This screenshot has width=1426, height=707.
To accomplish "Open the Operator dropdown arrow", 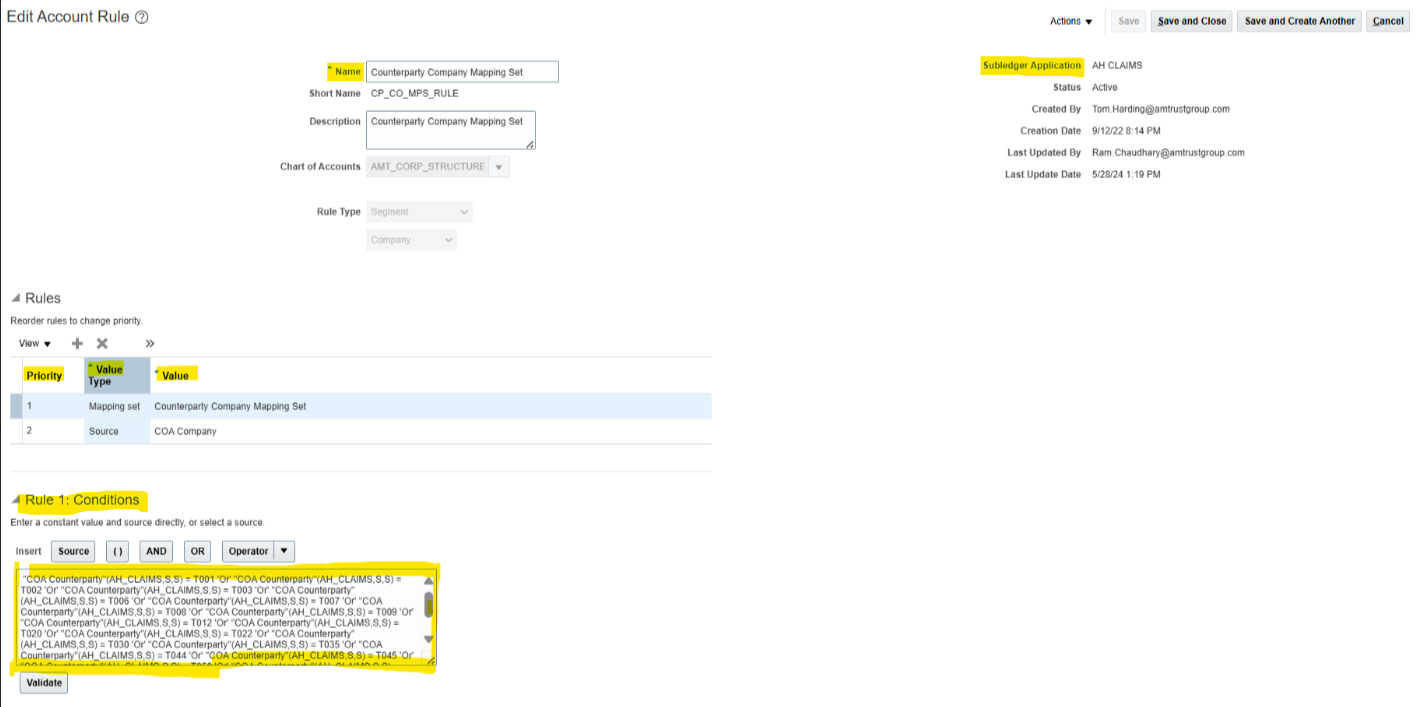I will pos(285,551).
